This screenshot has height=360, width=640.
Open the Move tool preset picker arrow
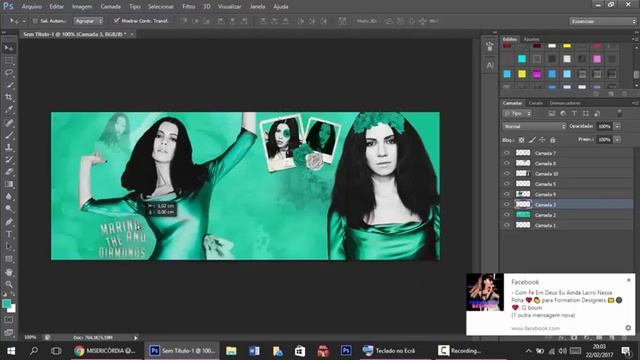[x=24, y=21]
